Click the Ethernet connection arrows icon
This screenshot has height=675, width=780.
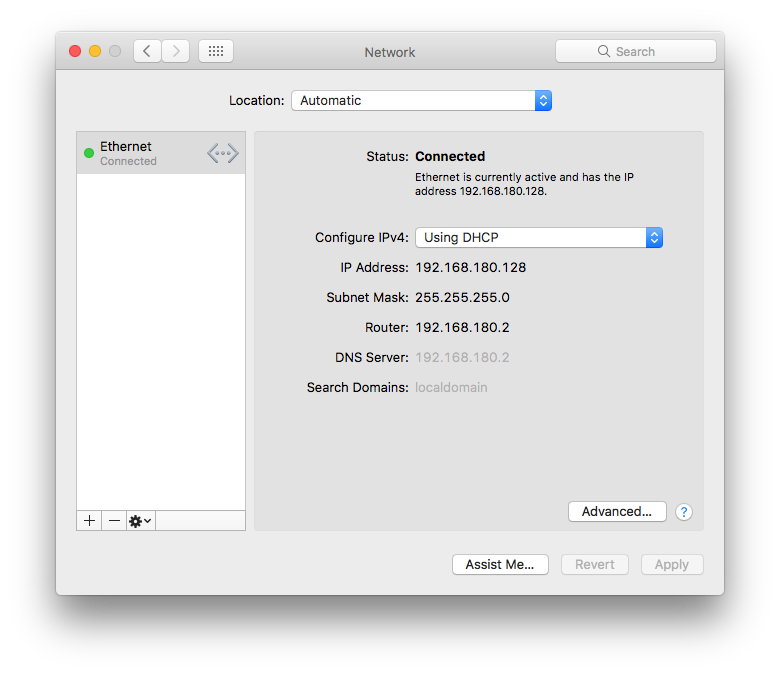[223, 153]
